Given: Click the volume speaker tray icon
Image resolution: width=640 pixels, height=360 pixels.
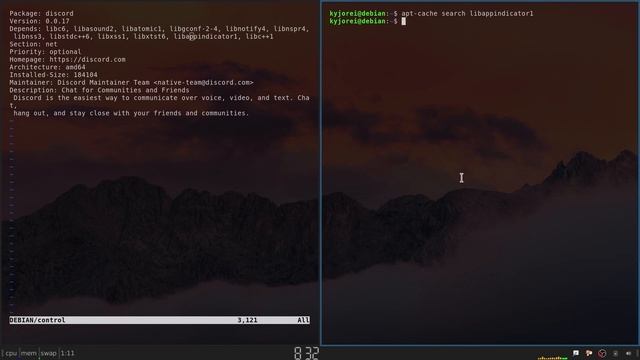Looking at the screenshot, I should (x=629, y=353).
